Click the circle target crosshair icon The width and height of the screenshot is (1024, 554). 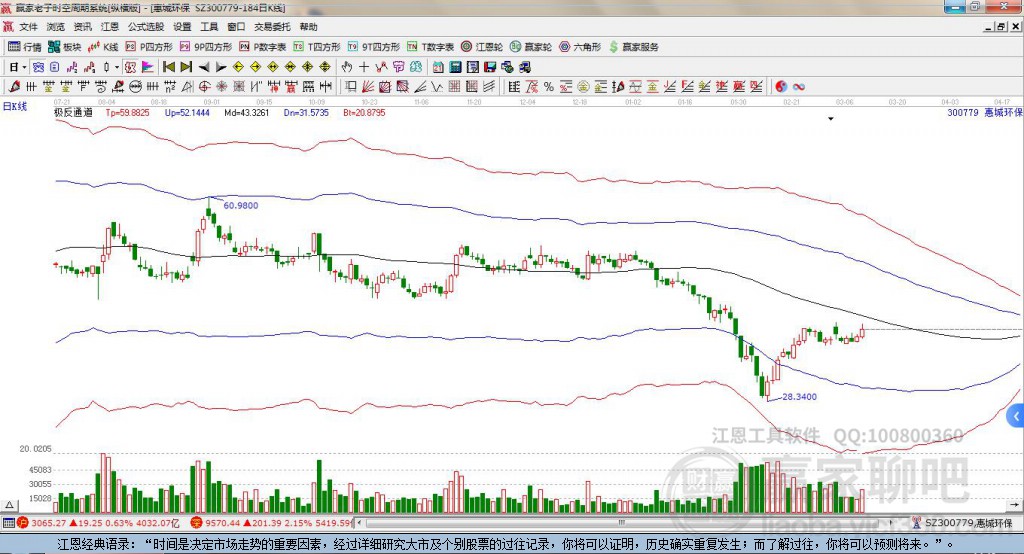pyautogui.click(x=204, y=86)
